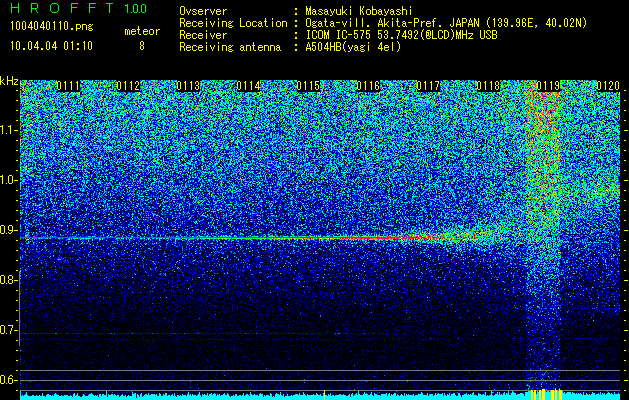This screenshot has width=629, height=400.
Task: Click the meteor label
Action: (x=142, y=31)
